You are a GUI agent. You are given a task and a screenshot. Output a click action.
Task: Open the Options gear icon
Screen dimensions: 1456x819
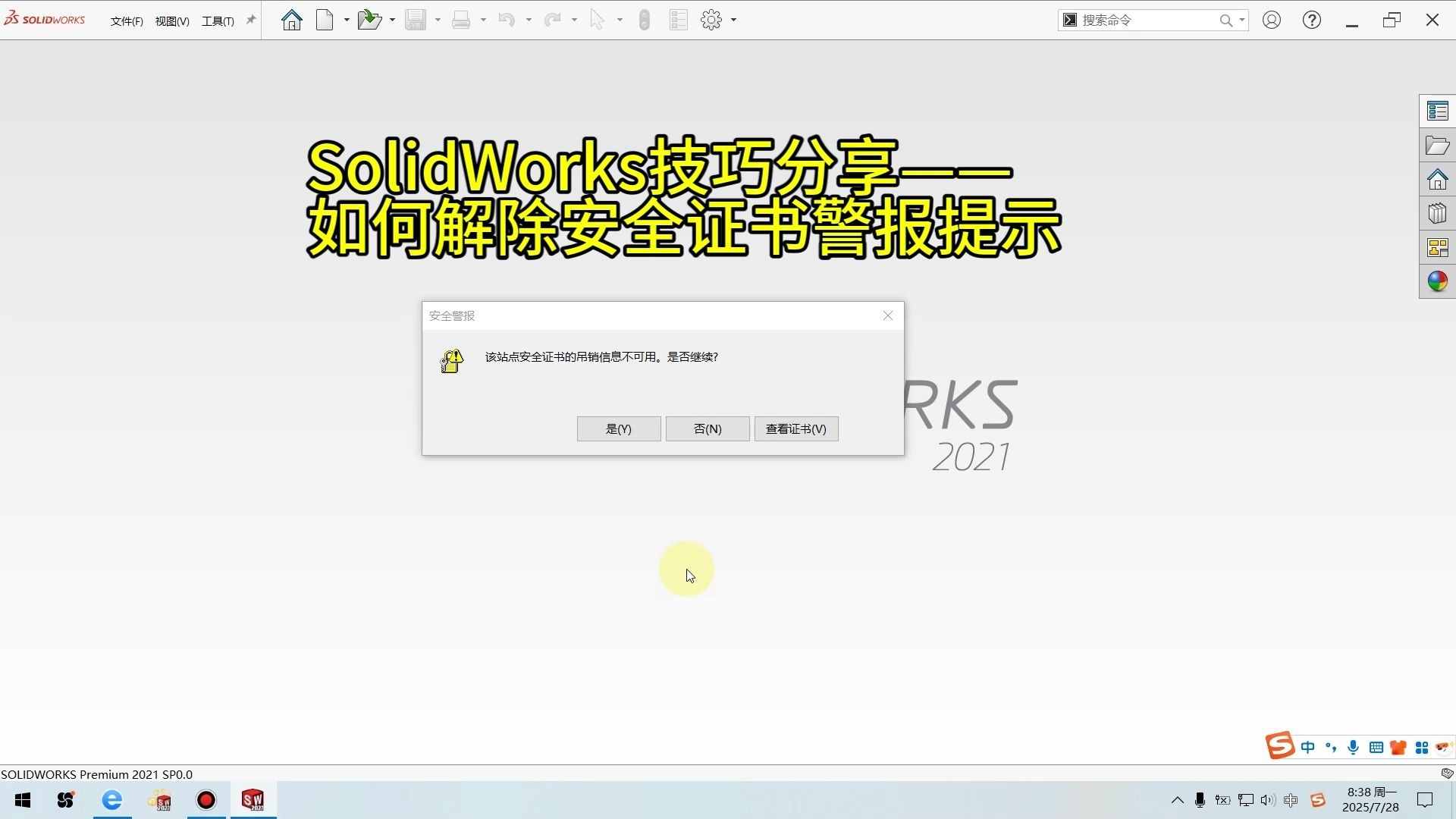point(711,20)
